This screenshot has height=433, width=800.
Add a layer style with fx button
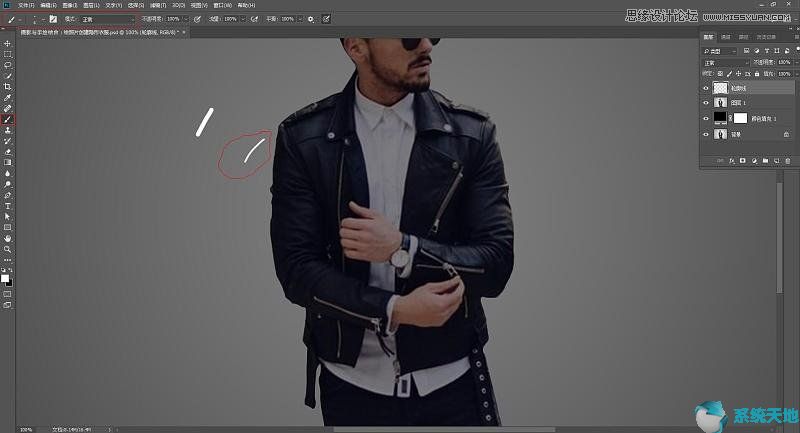click(x=732, y=161)
